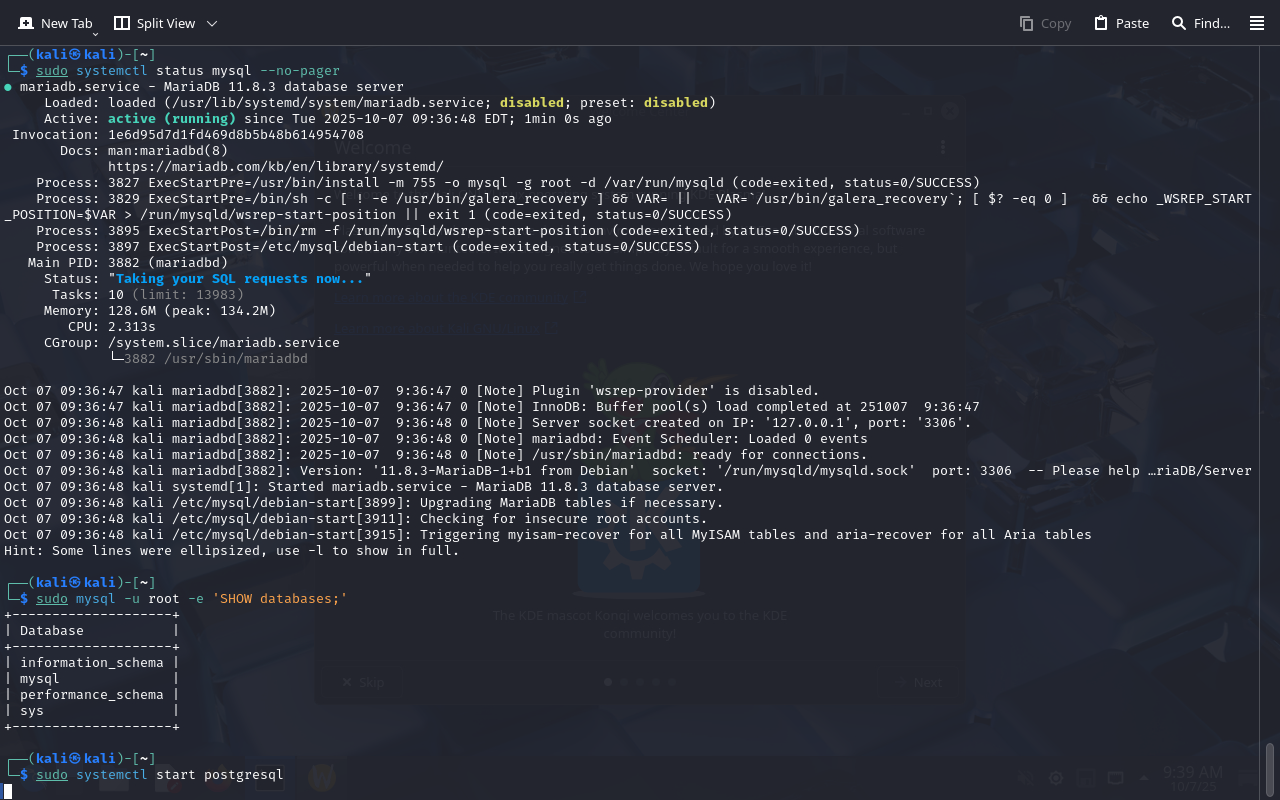Image resolution: width=1280 pixels, height=800 pixels.
Task: Select performance_schema in the database list
Action: point(91,695)
